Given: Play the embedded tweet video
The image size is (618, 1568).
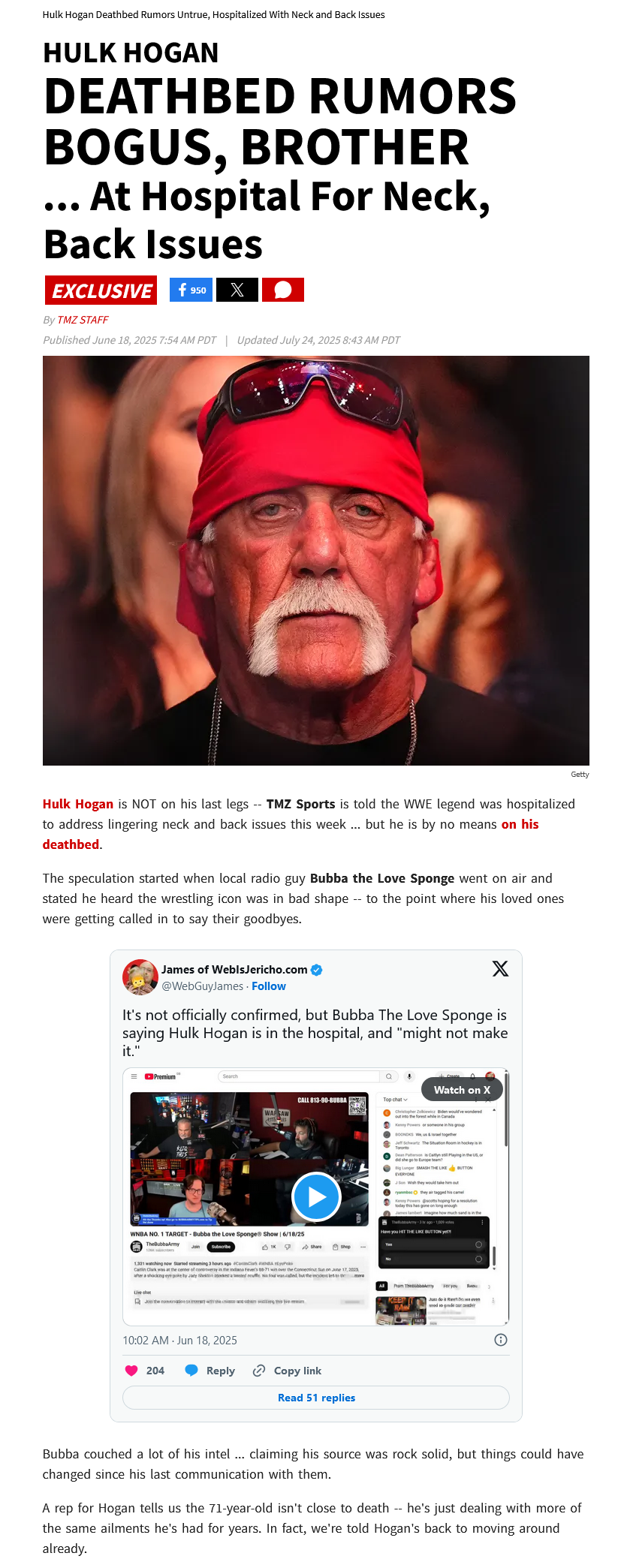Looking at the screenshot, I should [316, 1196].
